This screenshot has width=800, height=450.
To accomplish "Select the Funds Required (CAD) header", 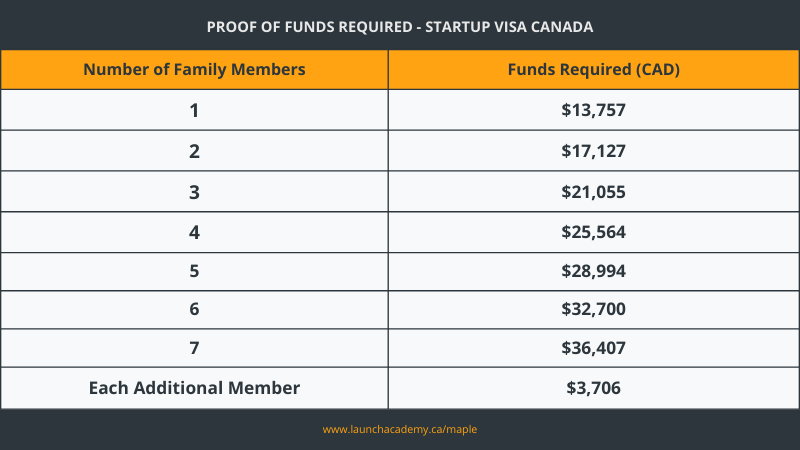I will coord(594,69).
